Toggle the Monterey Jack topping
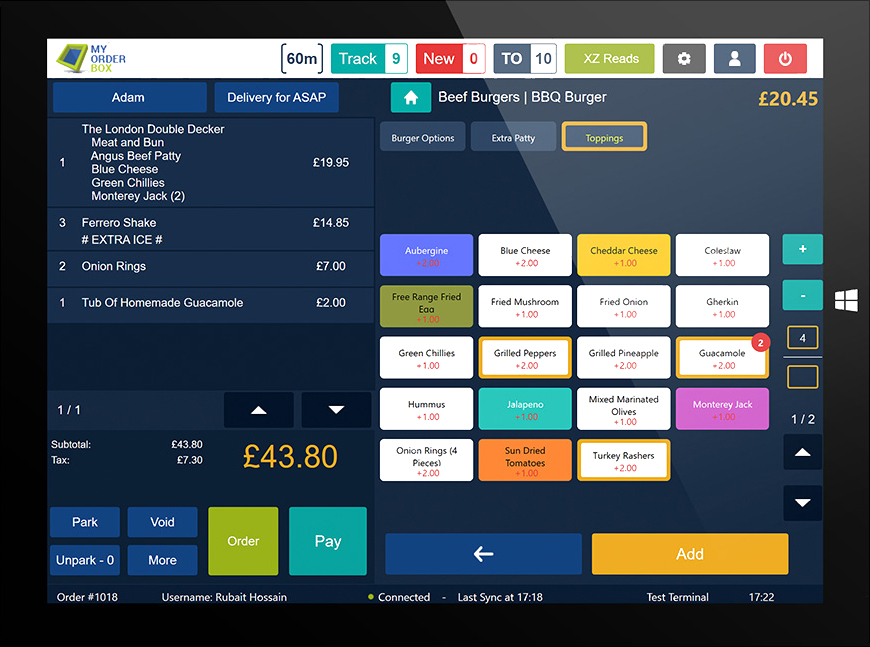 click(x=722, y=409)
